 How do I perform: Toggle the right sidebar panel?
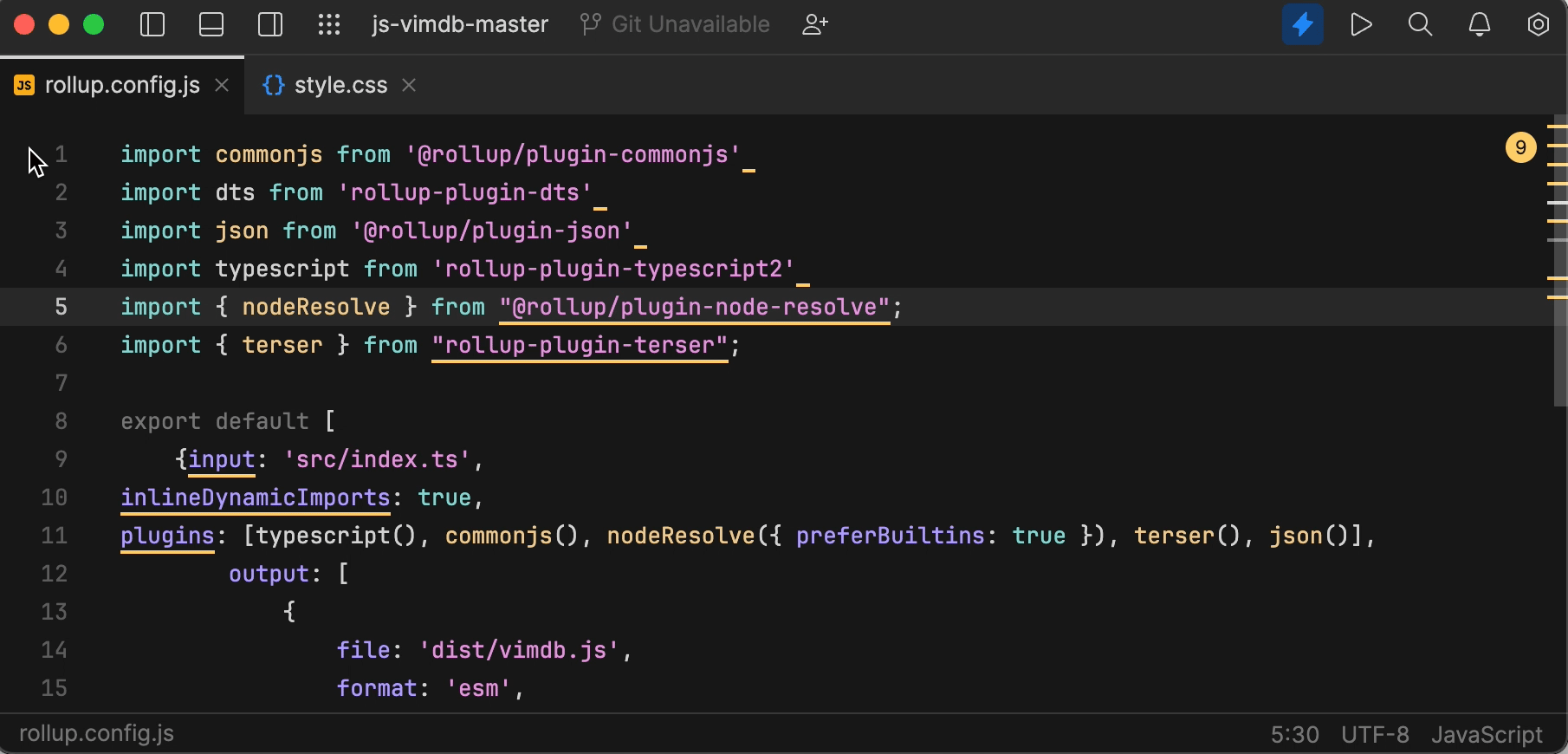click(x=270, y=24)
